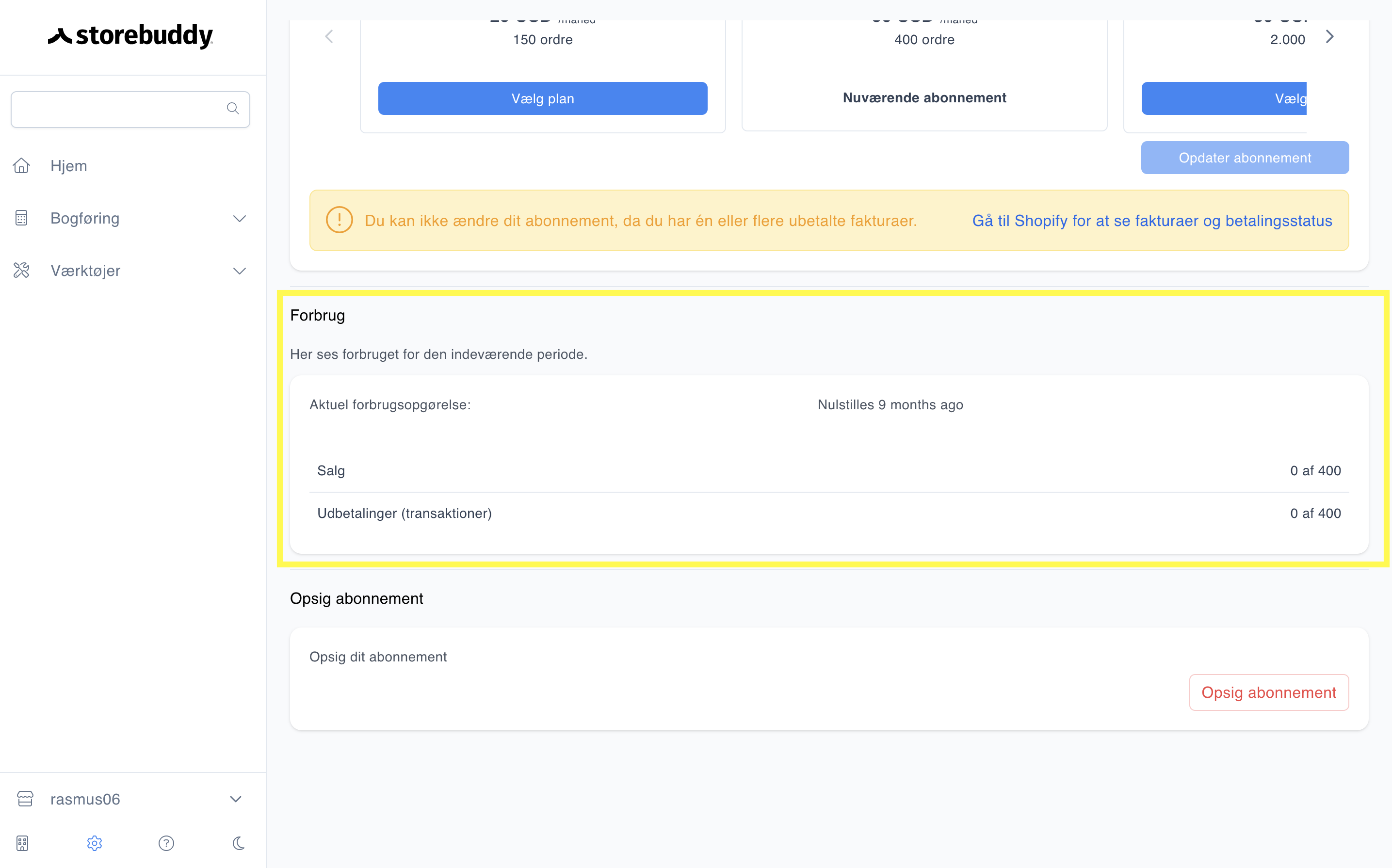1392x868 pixels.
Task: Expand the Bogføring chevron
Action: click(x=240, y=219)
